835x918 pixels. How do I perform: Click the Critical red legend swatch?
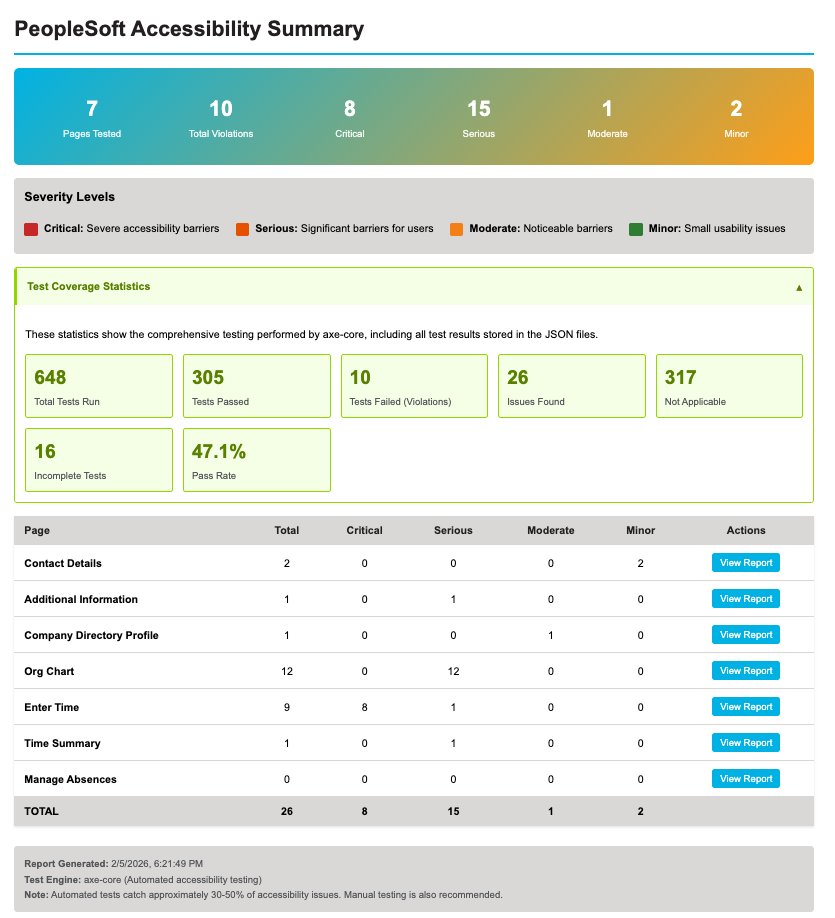[30, 228]
